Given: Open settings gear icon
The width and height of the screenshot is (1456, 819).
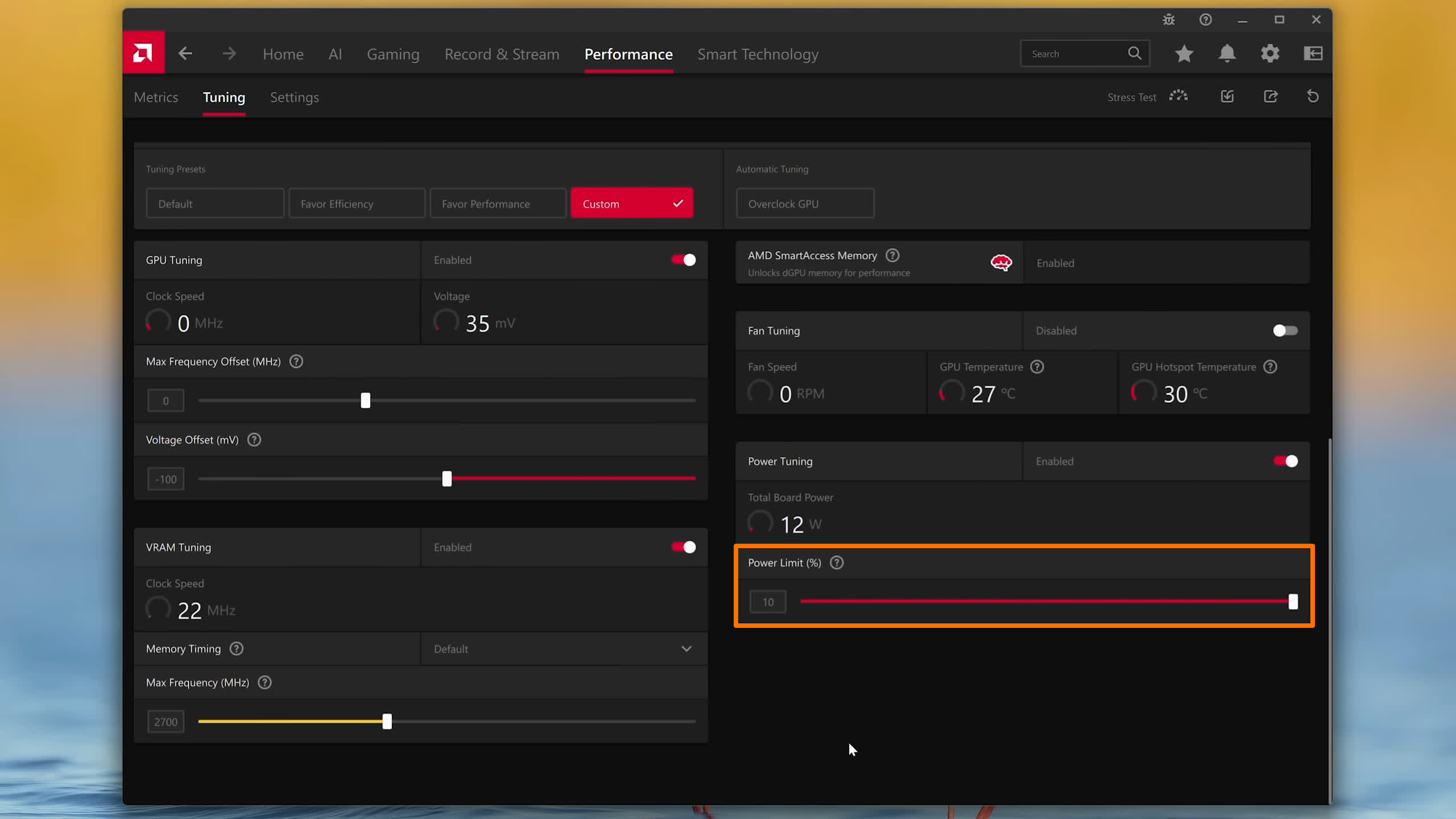Looking at the screenshot, I should coord(1270,53).
